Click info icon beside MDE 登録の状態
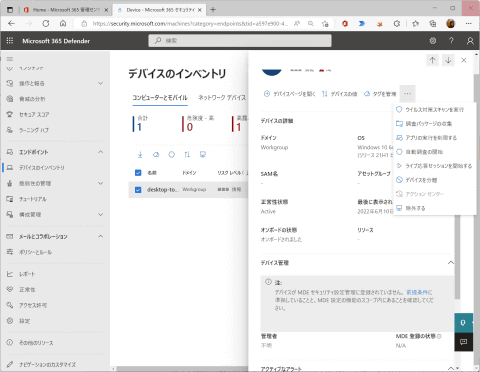The height and width of the screenshot is (372, 480). click(439, 336)
